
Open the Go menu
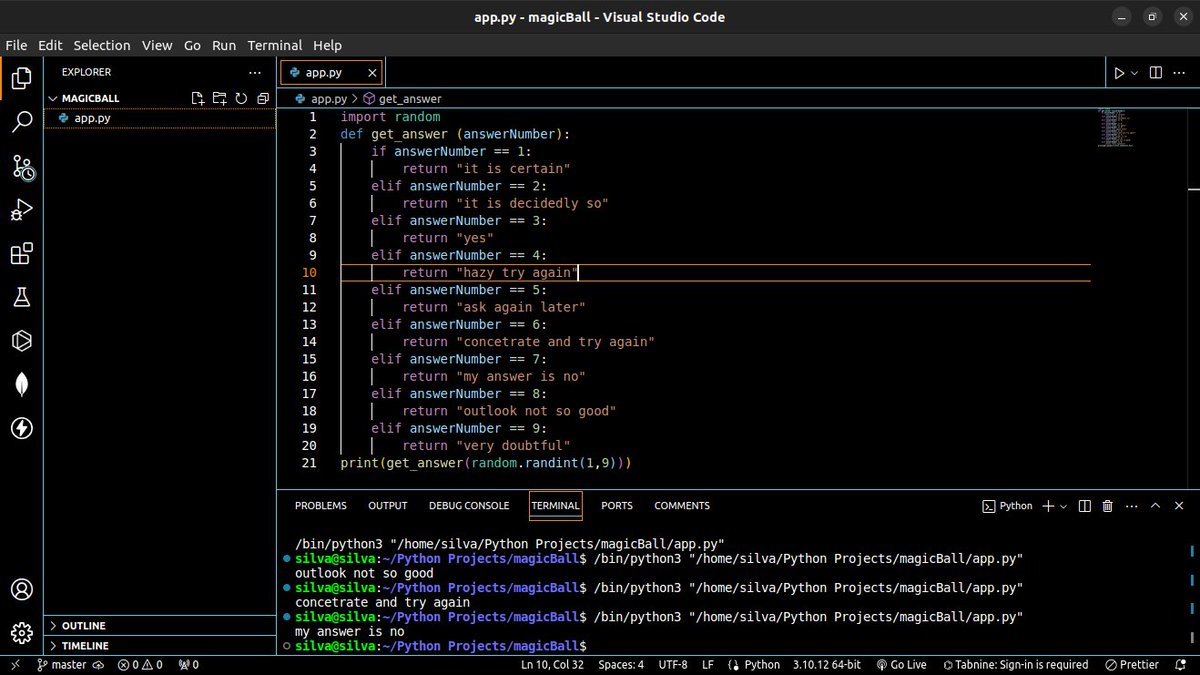[192, 45]
